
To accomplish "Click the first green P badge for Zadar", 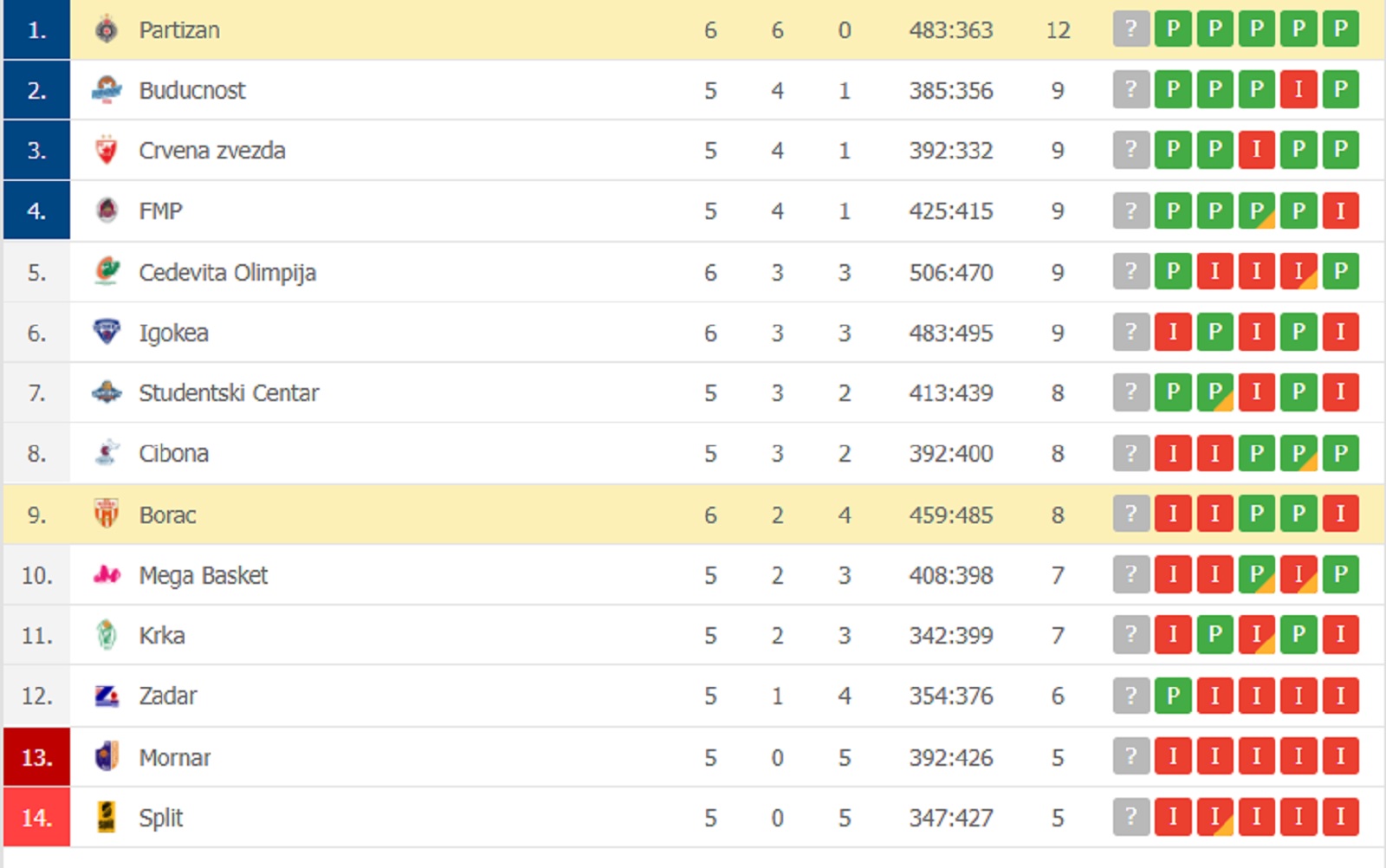I will click(1174, 696).
